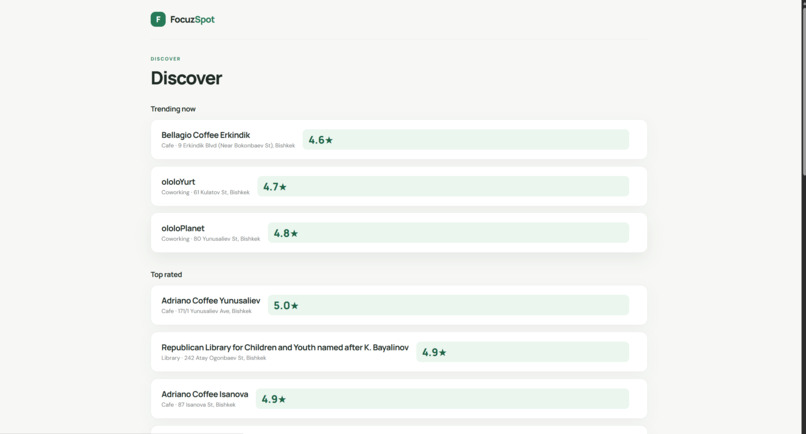806x434 pixels.
Task: Click the 4.9 star rating of Adriano Coffee Isanova
Action: pos(442,399)
